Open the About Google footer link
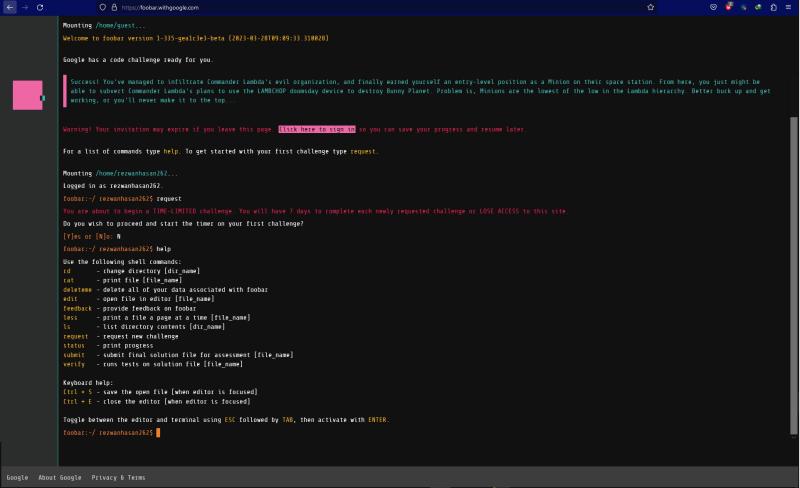The width and height of the screenshot is (800, 488). click(60, 477)
